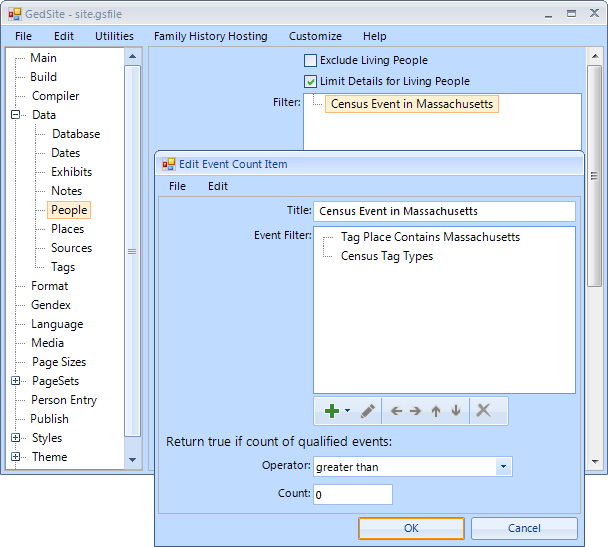
Task: Select Language in the tree
Action: tap(57, 324)
